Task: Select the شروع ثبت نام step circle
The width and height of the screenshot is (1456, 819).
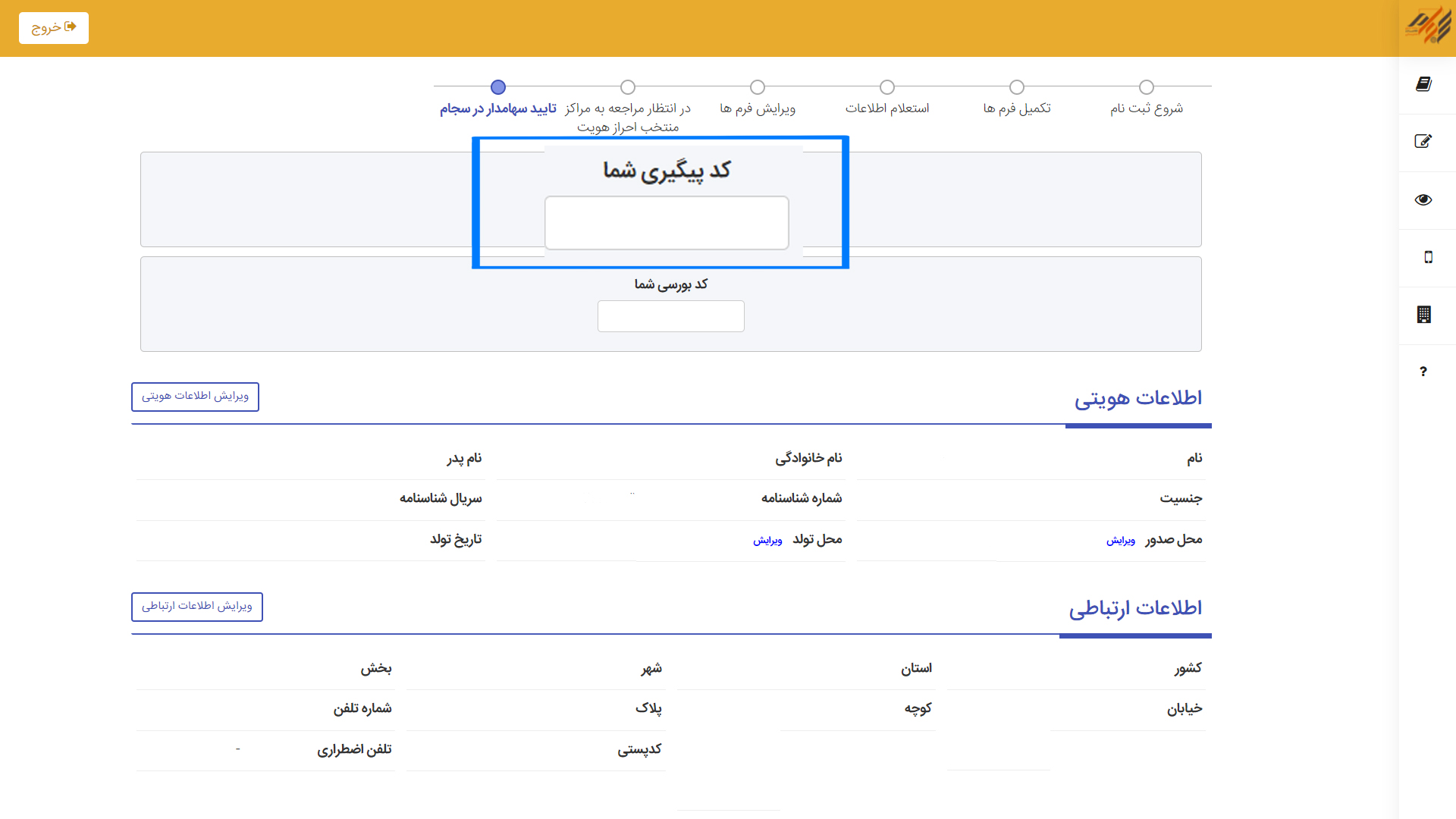Action: (1147, 87)
